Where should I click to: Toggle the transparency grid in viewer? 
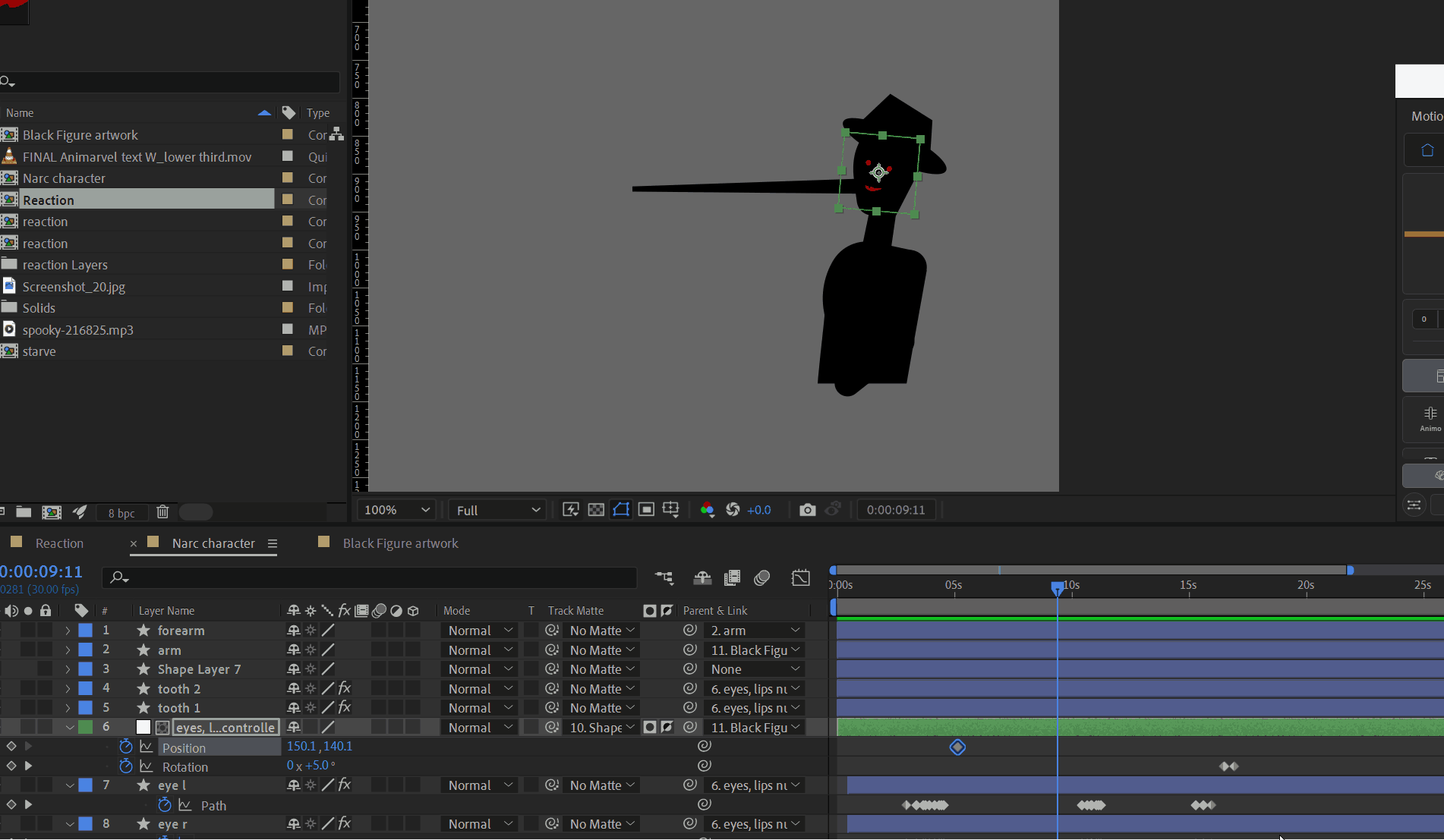(x=596, y=510)
